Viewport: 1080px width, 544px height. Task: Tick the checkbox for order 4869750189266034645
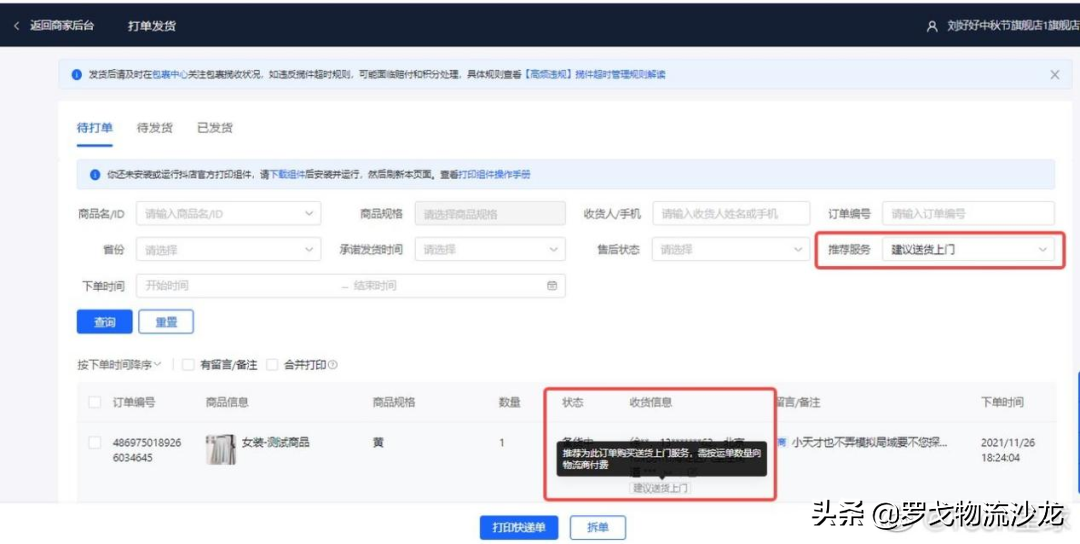coord(95,443)
